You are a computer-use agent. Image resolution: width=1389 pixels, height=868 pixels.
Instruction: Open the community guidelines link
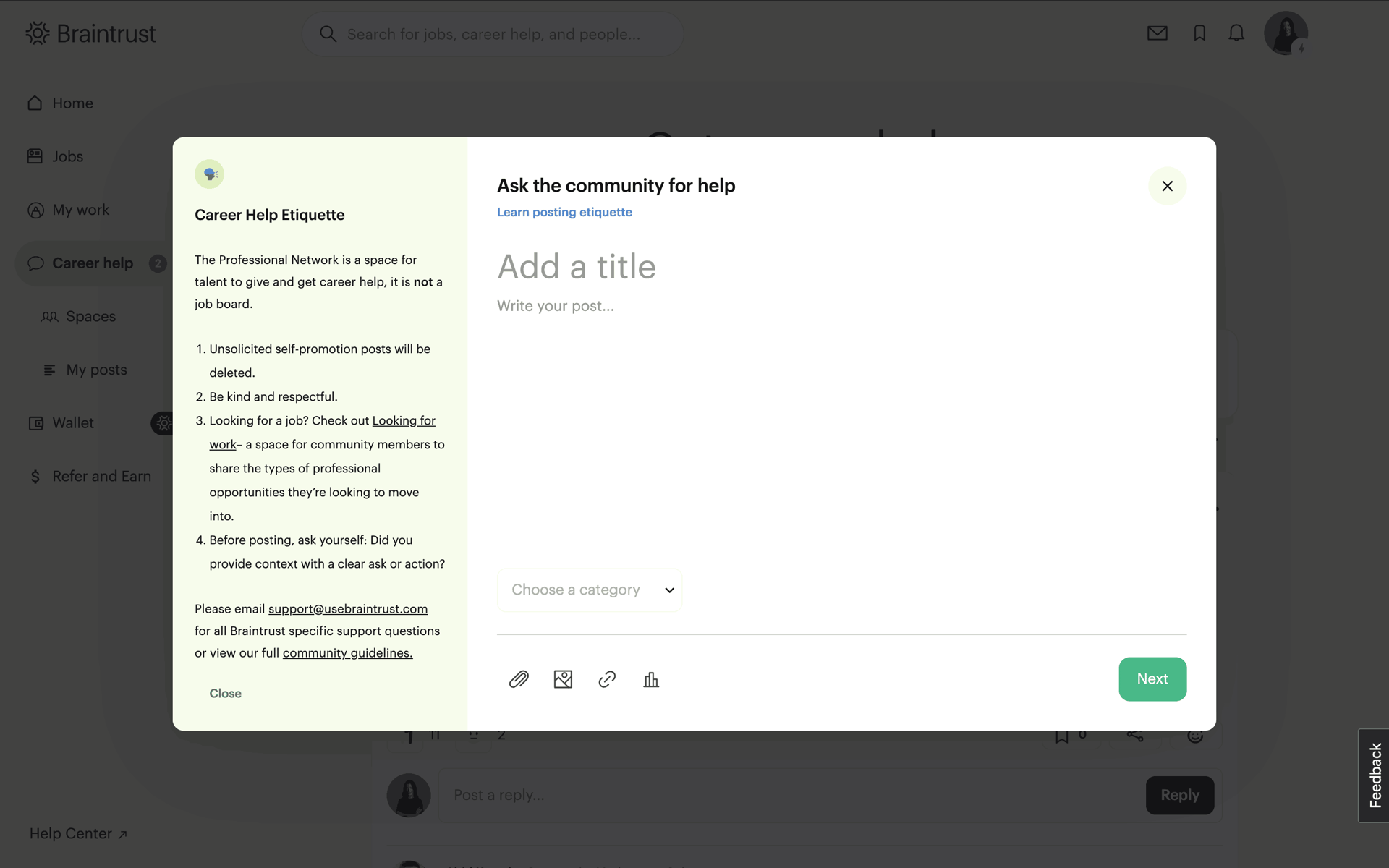(x=347, y=653)
